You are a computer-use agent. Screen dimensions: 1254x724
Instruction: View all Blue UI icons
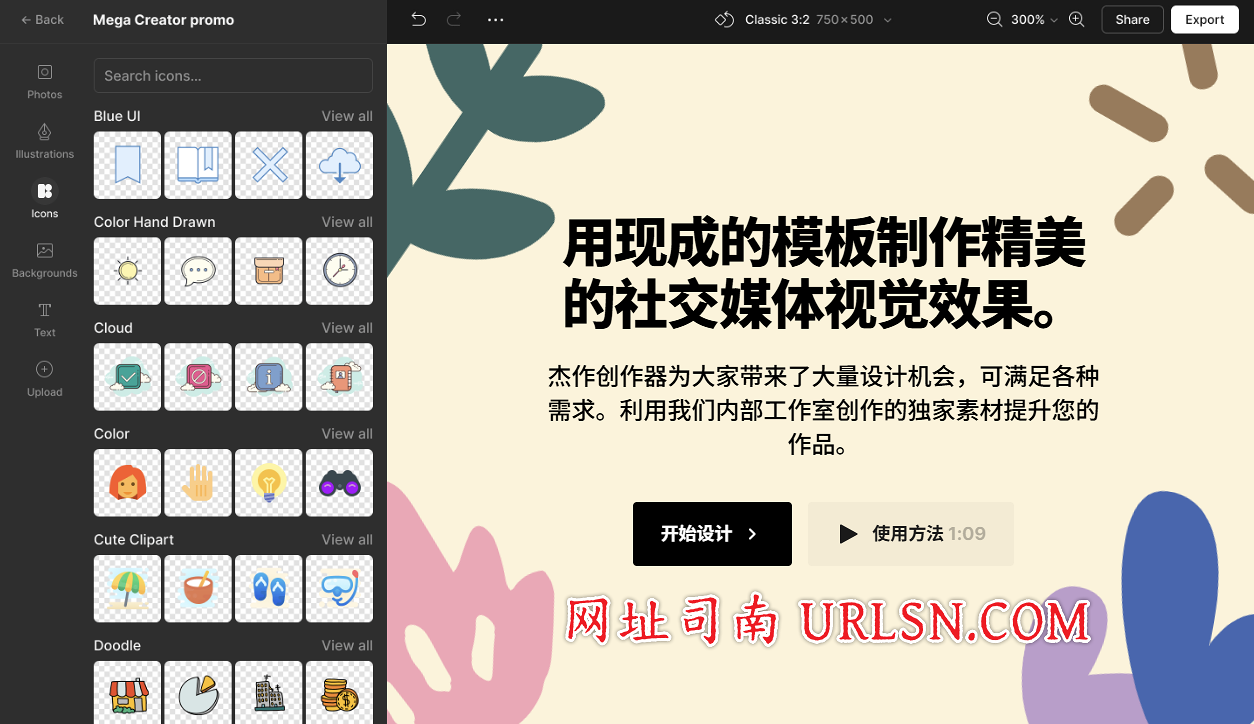[347, 115]
